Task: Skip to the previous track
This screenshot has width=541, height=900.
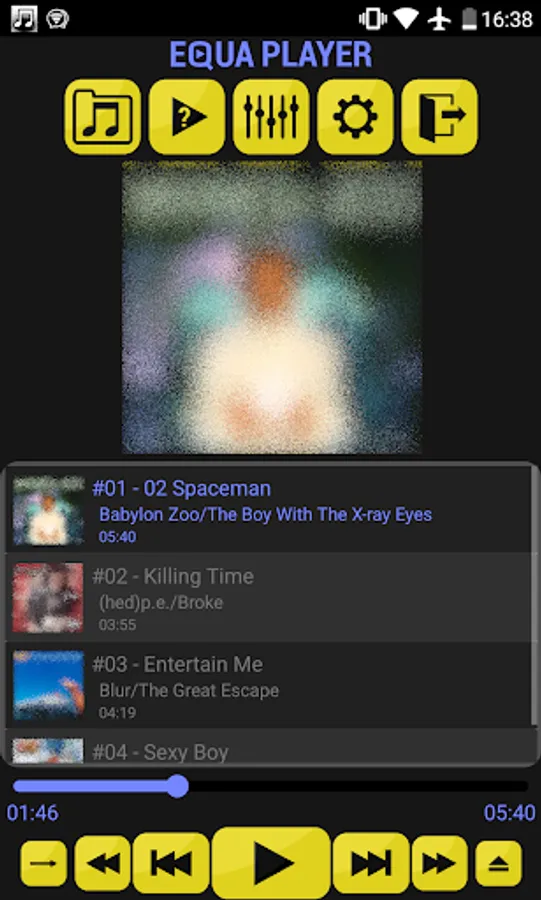Action: coord(171,864)
